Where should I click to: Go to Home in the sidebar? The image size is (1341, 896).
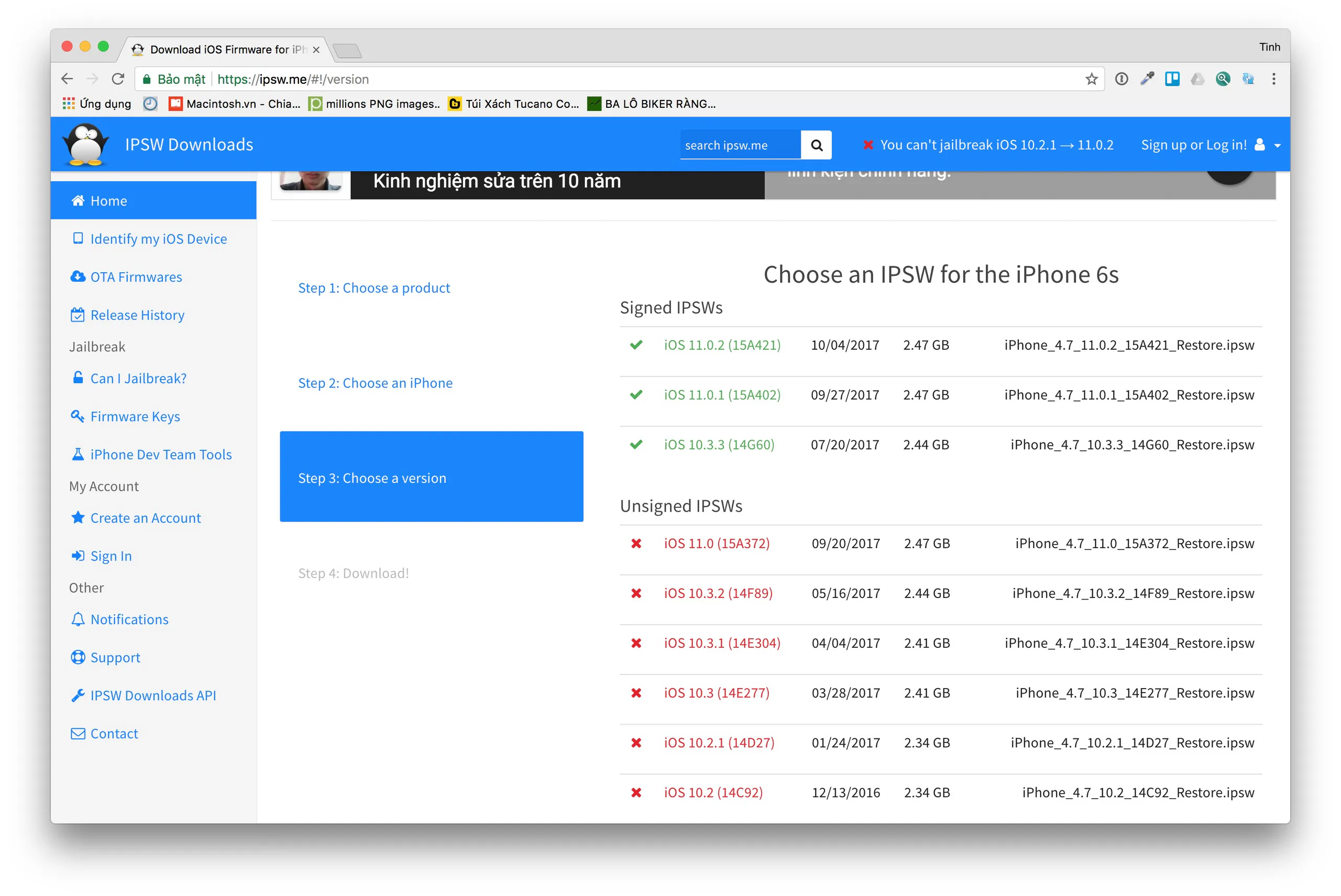point(153,201)
